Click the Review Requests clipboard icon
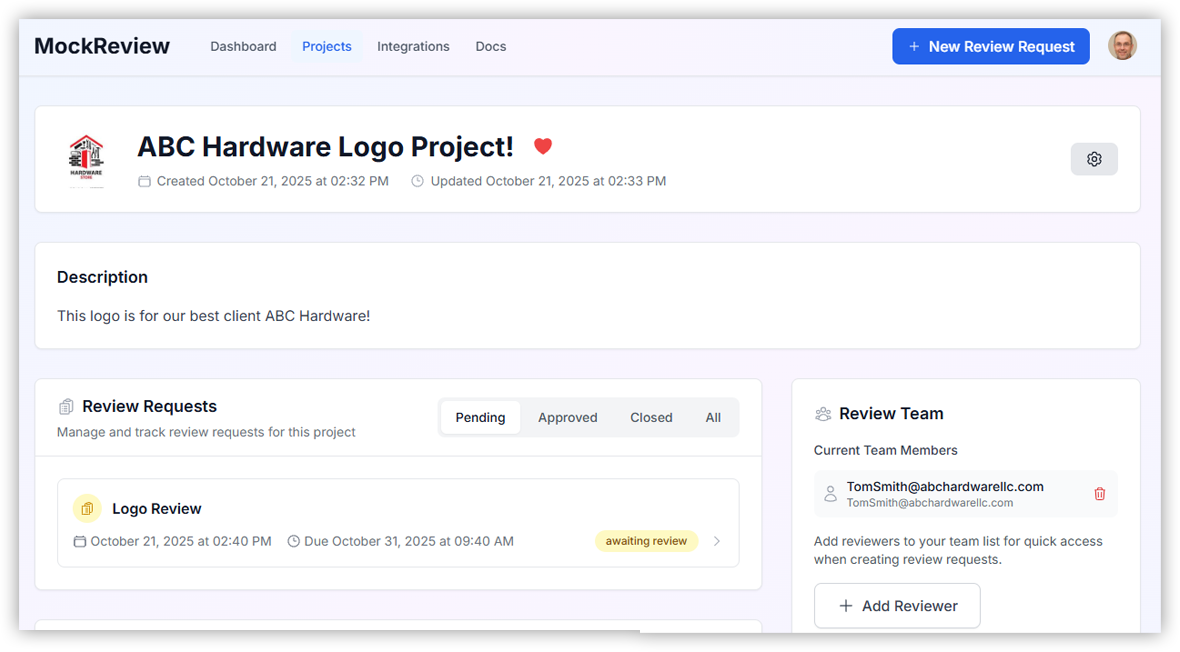The width and height of the screenshot is (1180, 652). [66, 407]
